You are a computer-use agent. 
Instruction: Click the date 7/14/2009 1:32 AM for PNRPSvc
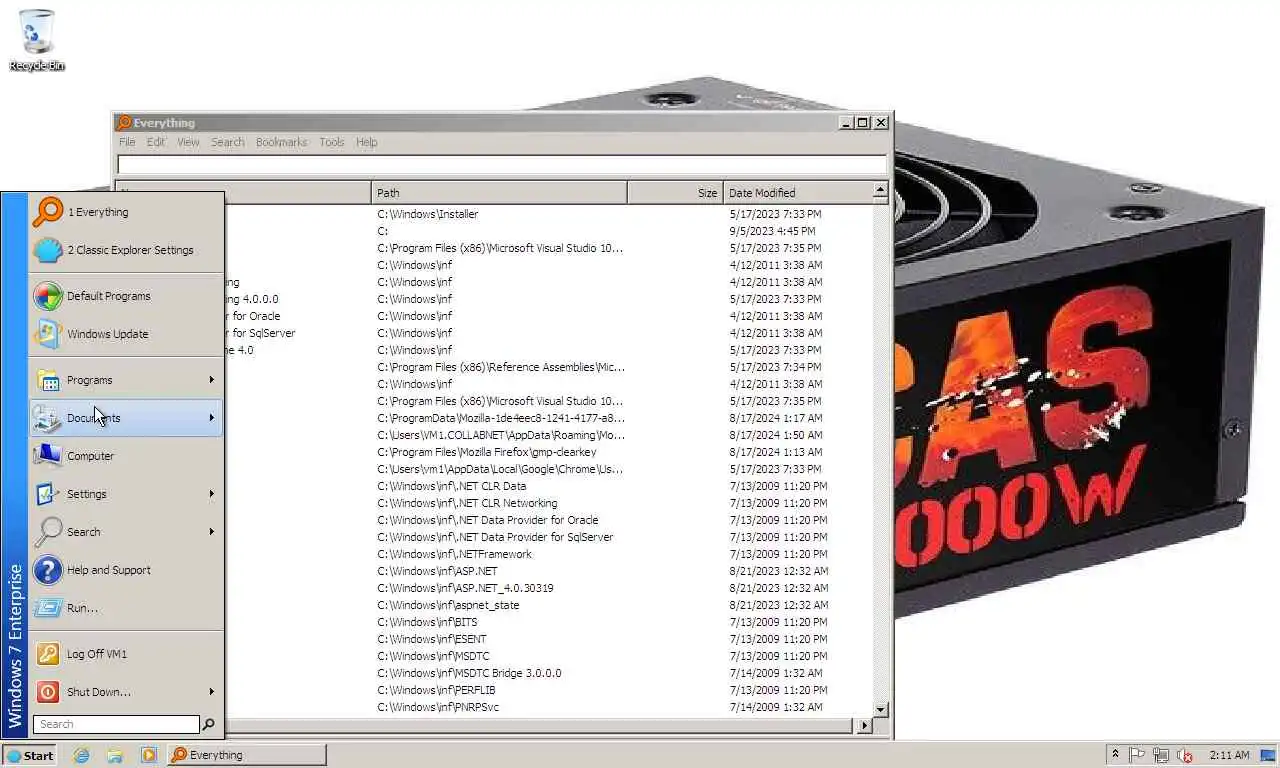pyautogui.click(x=776, y=707)
